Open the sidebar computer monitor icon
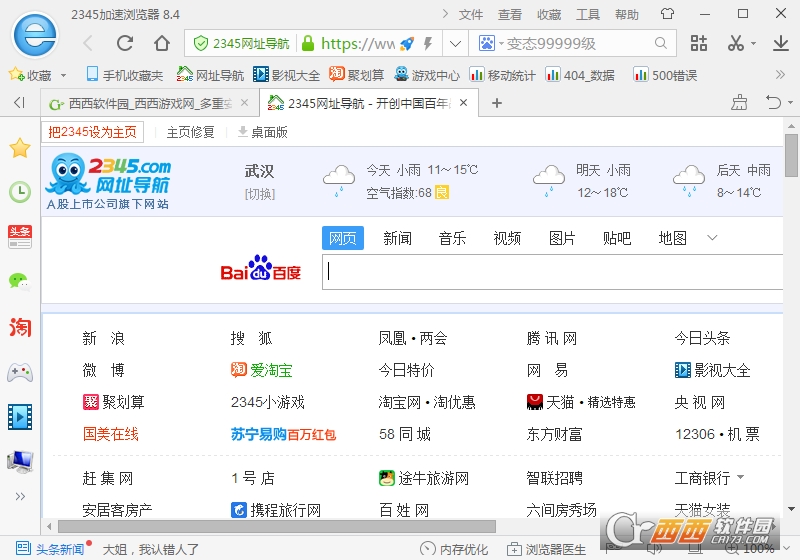This screenshot has height=560, width=800. point(20,462)
